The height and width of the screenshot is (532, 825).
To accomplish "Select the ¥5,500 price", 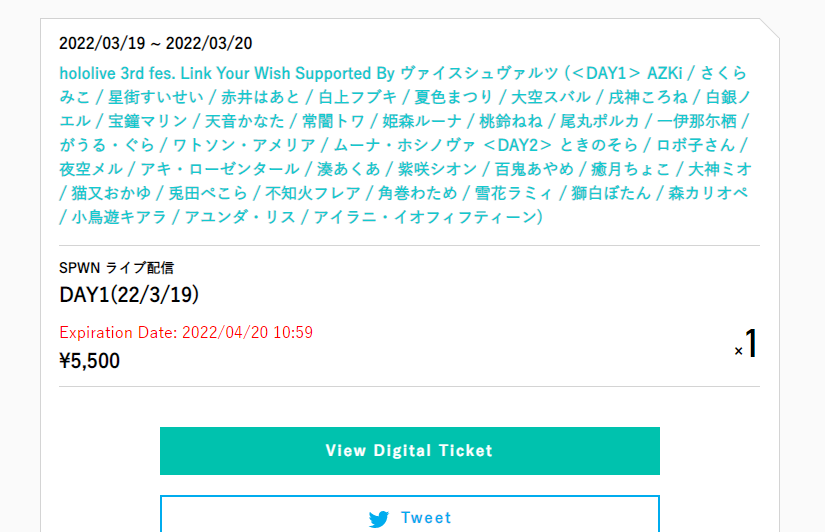I will pyautogui.click(x=89, y=361).
